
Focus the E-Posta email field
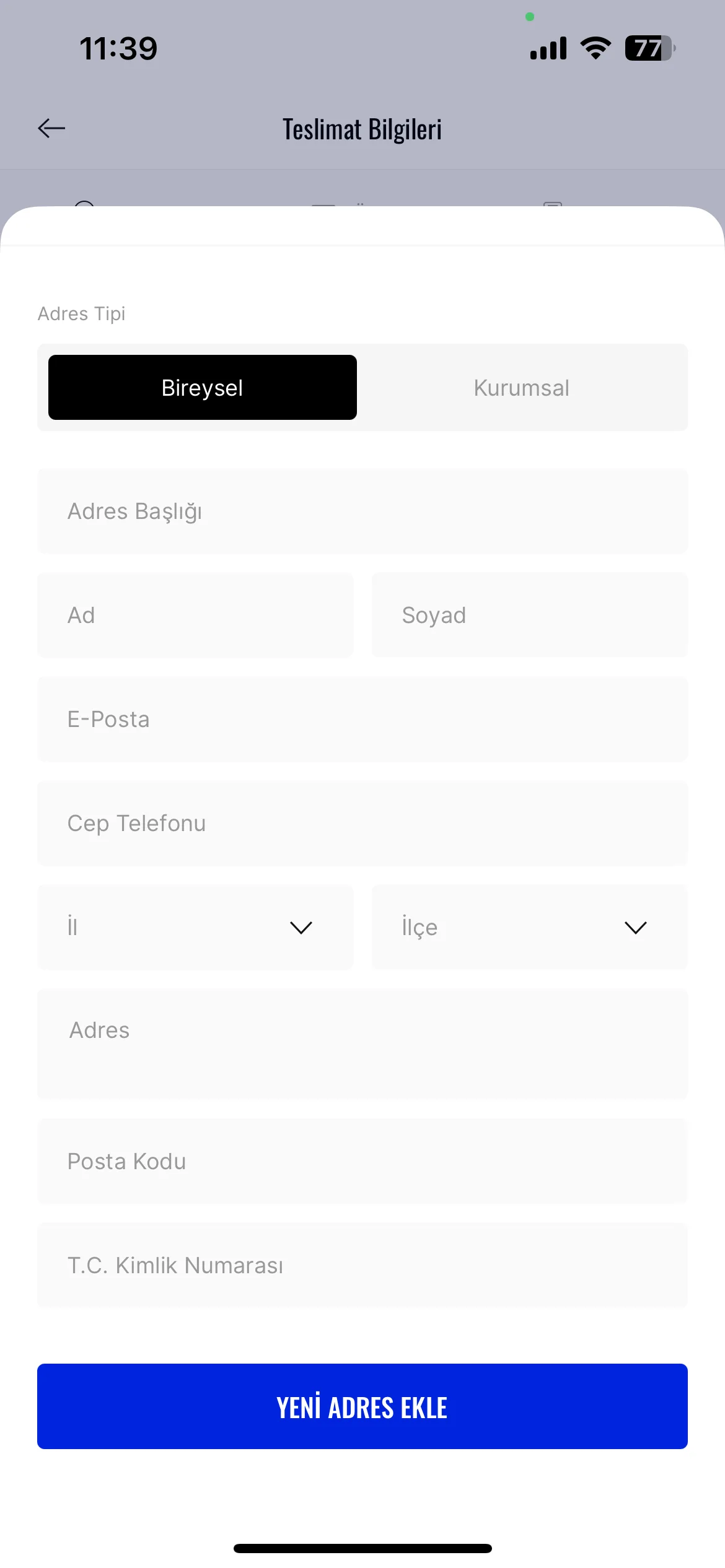362,719
